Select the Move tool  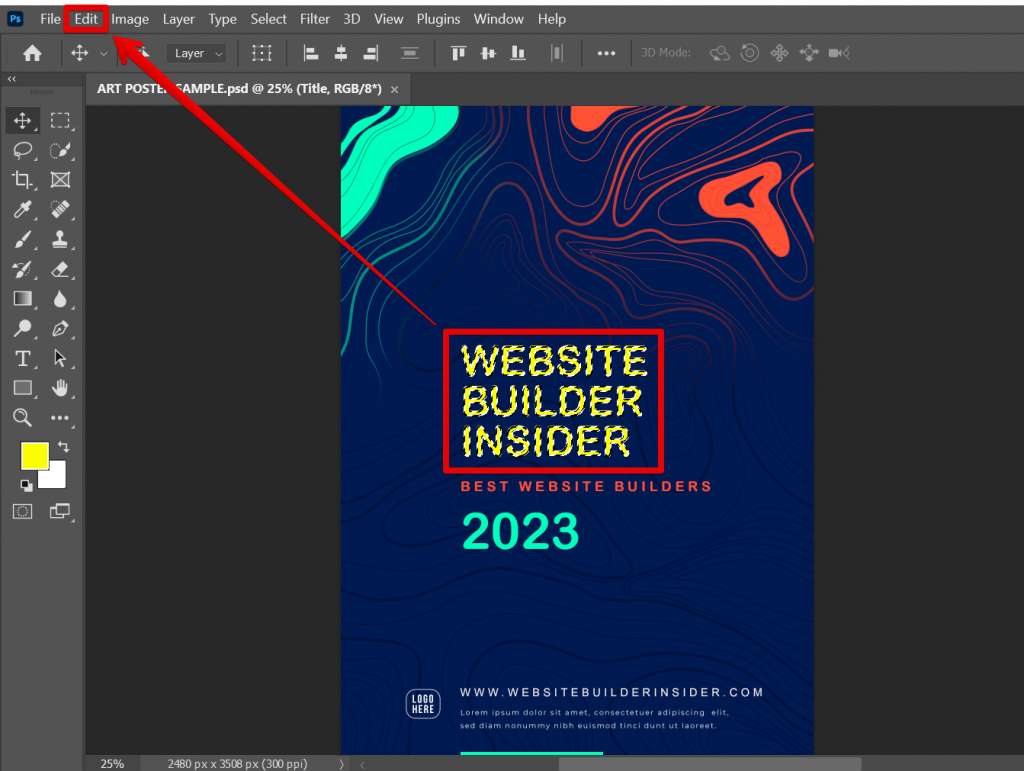[22, 120]
